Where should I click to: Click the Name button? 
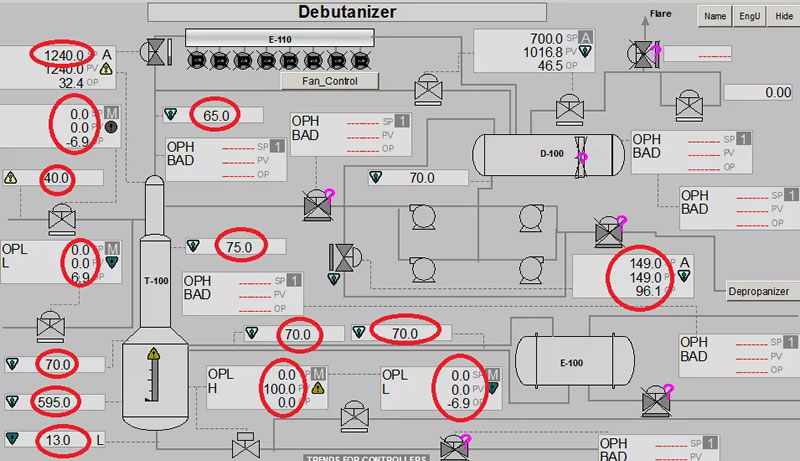pos(715,16)
